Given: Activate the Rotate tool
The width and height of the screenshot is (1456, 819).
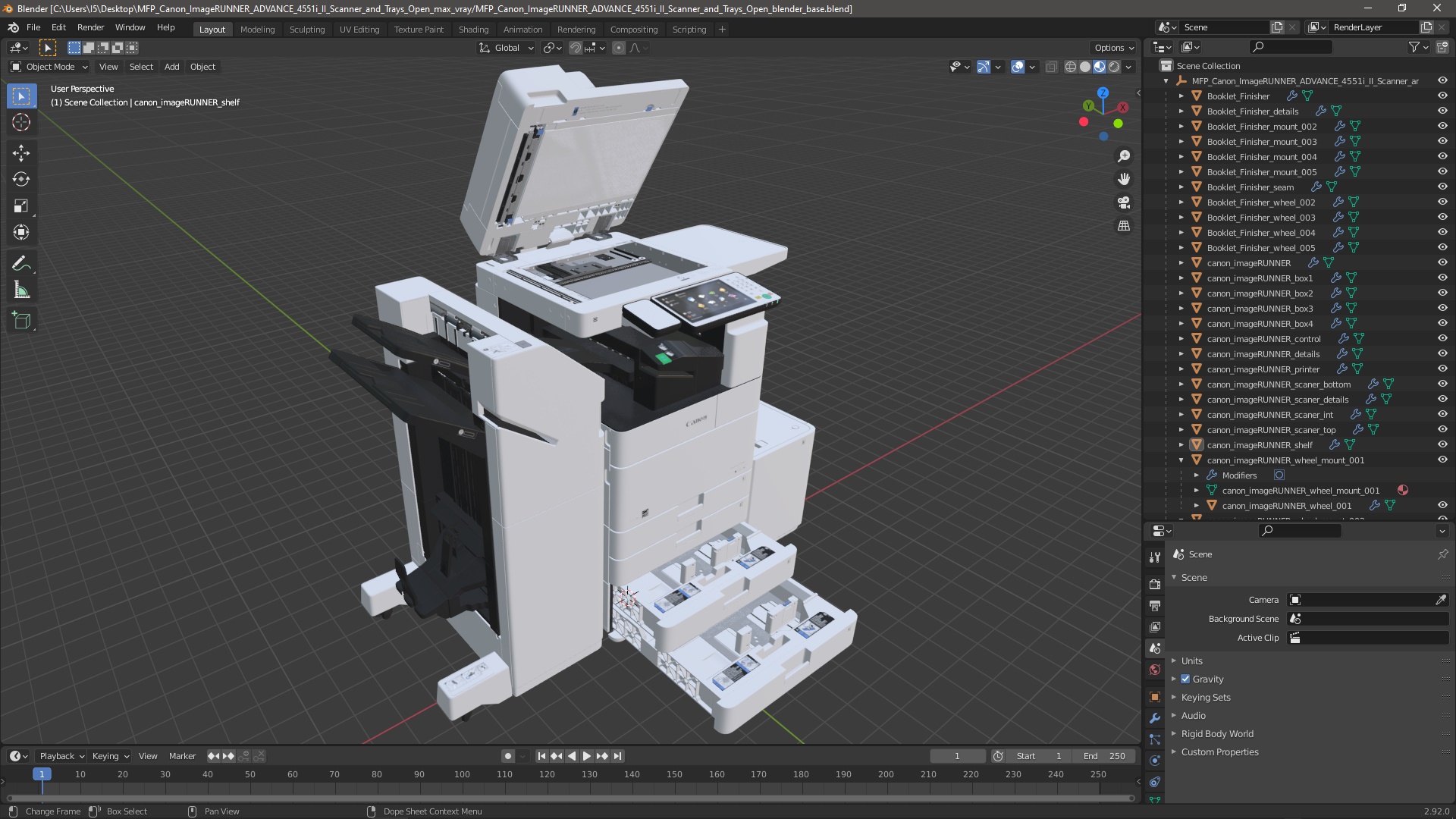Looking at the screenshot, I should point(21,179).
